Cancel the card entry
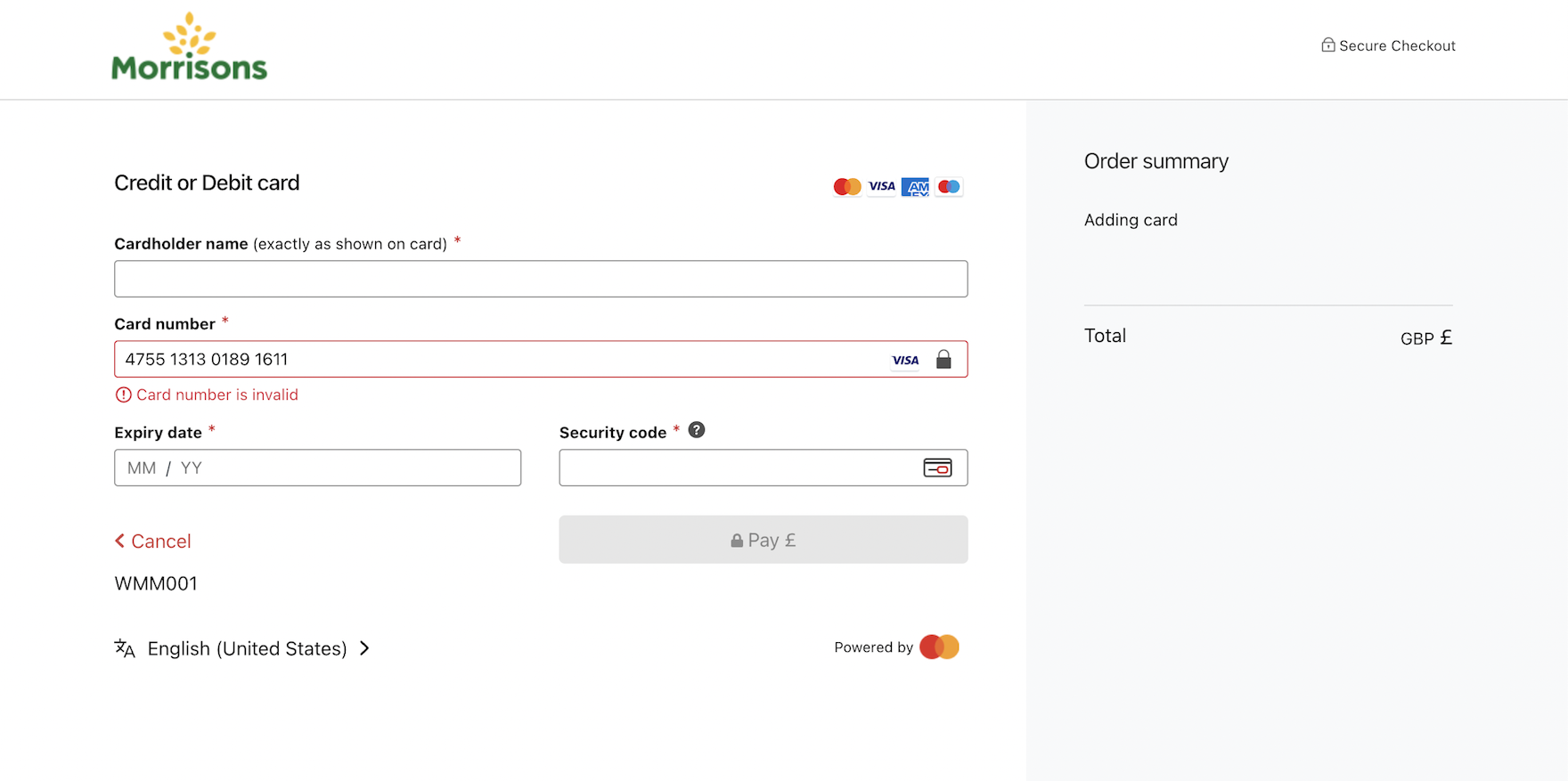Viewport: 1568px width, 781px height. [x=153, y=541]
